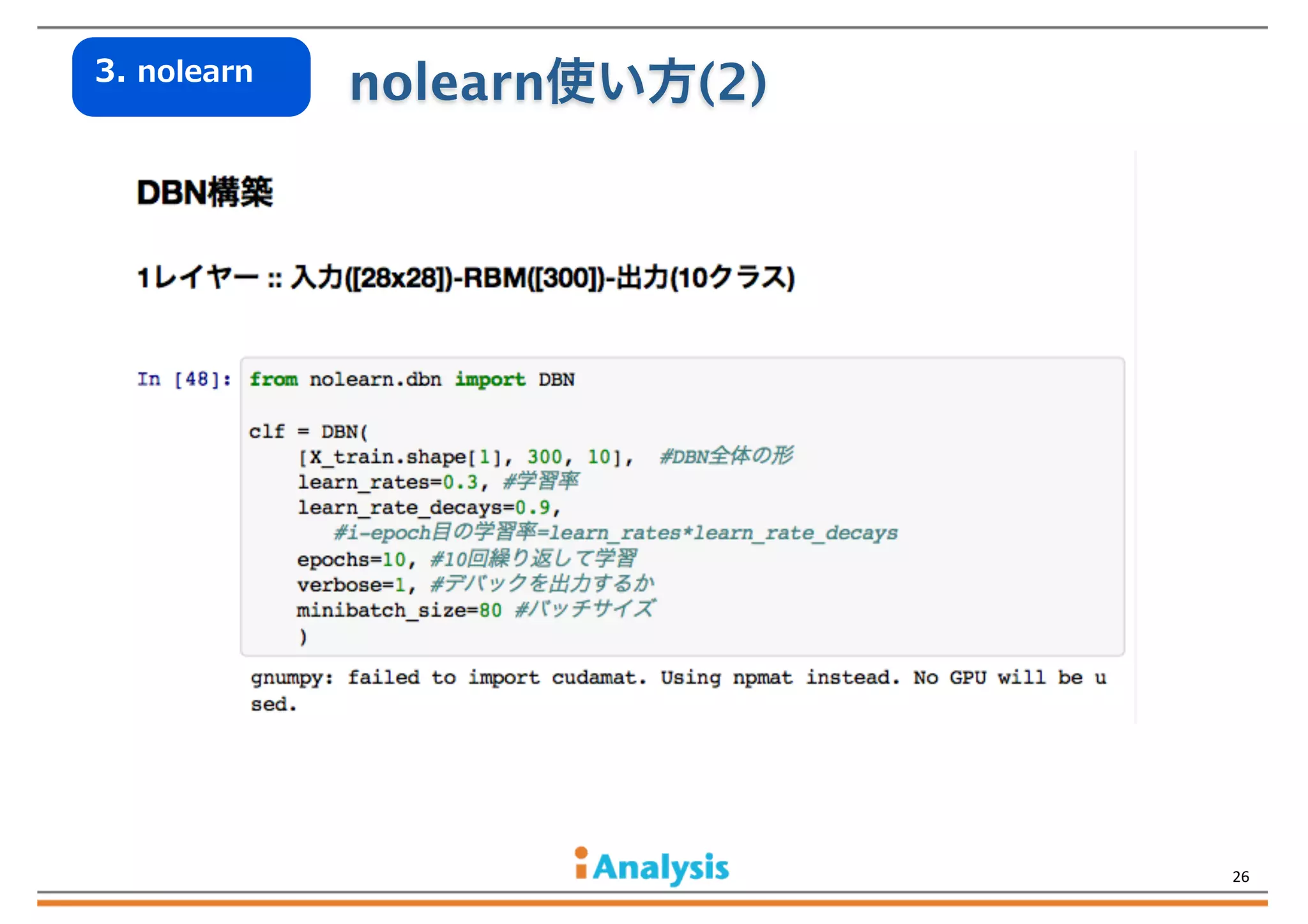Viewport: 1308px width, 924px height.
Task: Click the 'DBN構築' heading
Action: 205,192
